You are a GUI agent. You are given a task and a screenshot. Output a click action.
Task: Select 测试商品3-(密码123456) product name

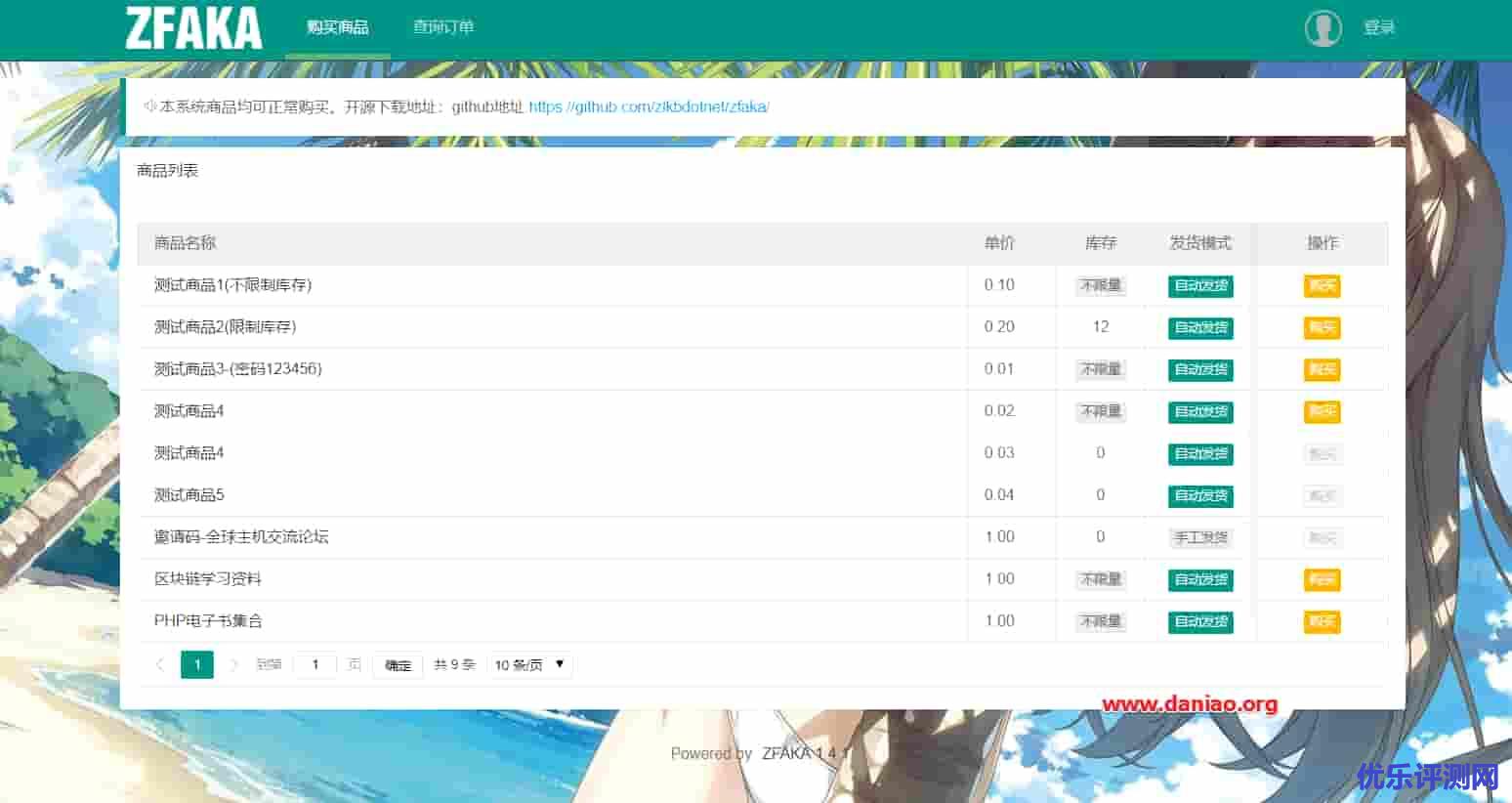(237, 369)
